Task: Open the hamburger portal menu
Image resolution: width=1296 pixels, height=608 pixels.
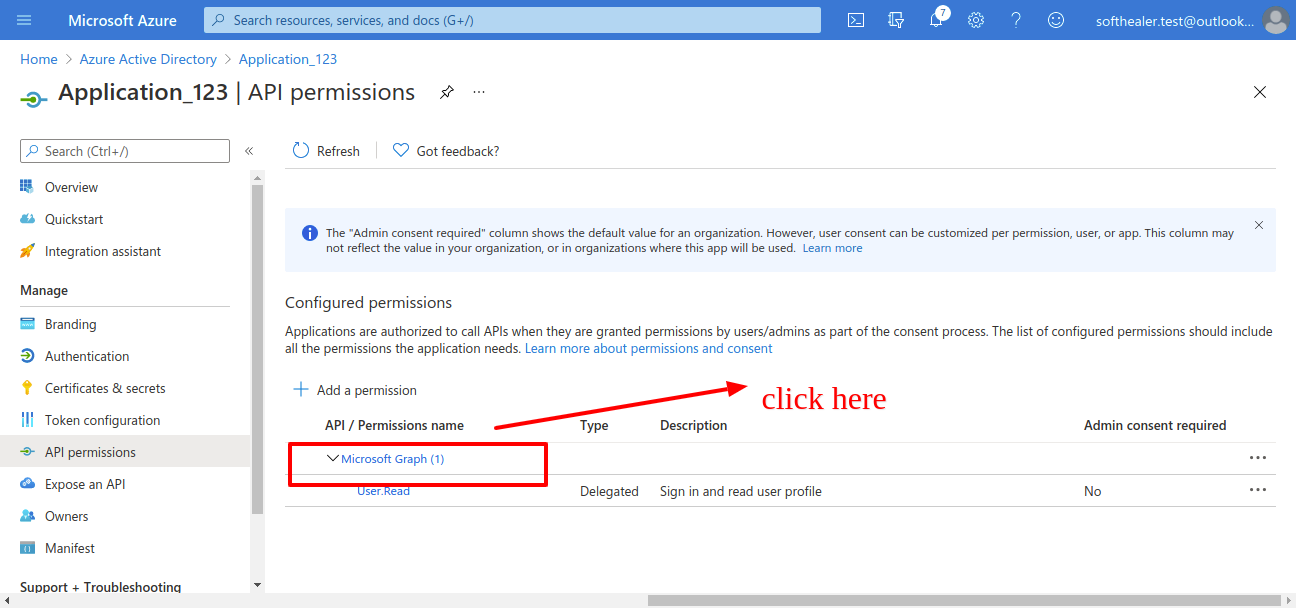Action: point(24,20)
